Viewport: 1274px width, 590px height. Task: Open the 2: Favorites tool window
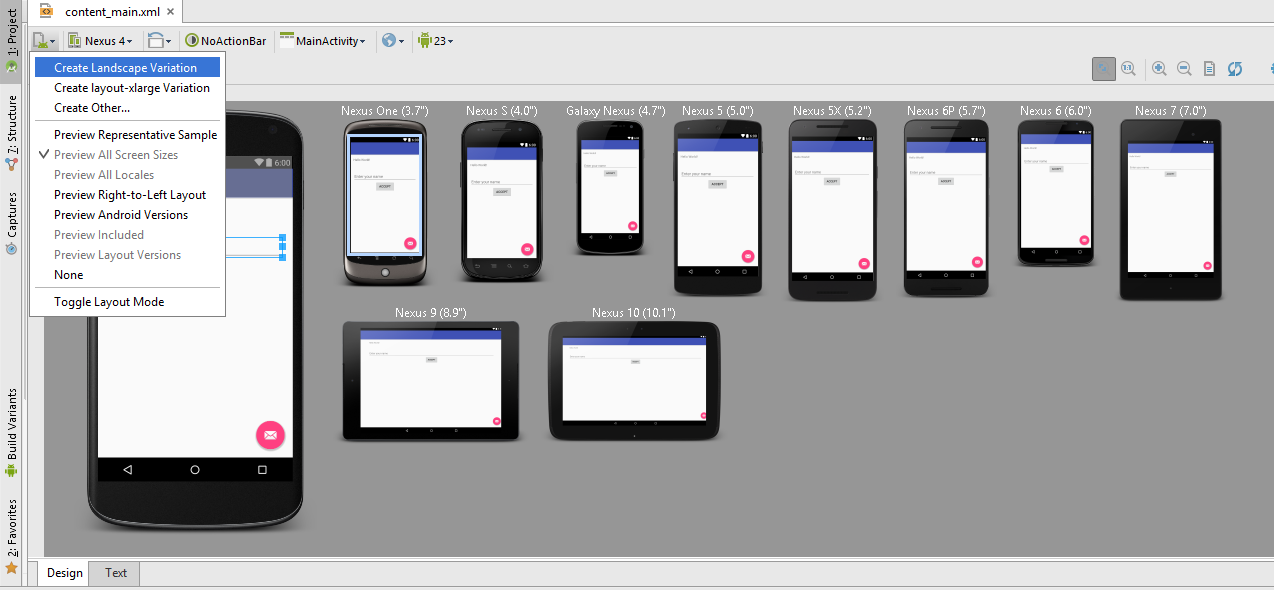click(x=11, y=535)
